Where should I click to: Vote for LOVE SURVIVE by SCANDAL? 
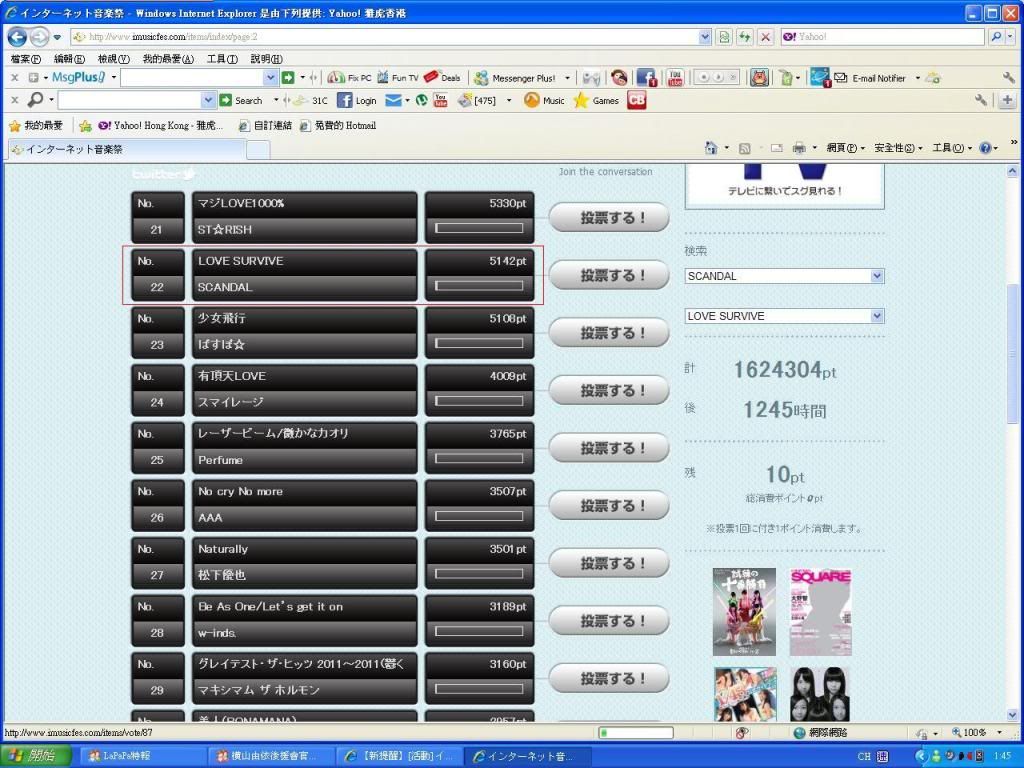click(609, 275)
